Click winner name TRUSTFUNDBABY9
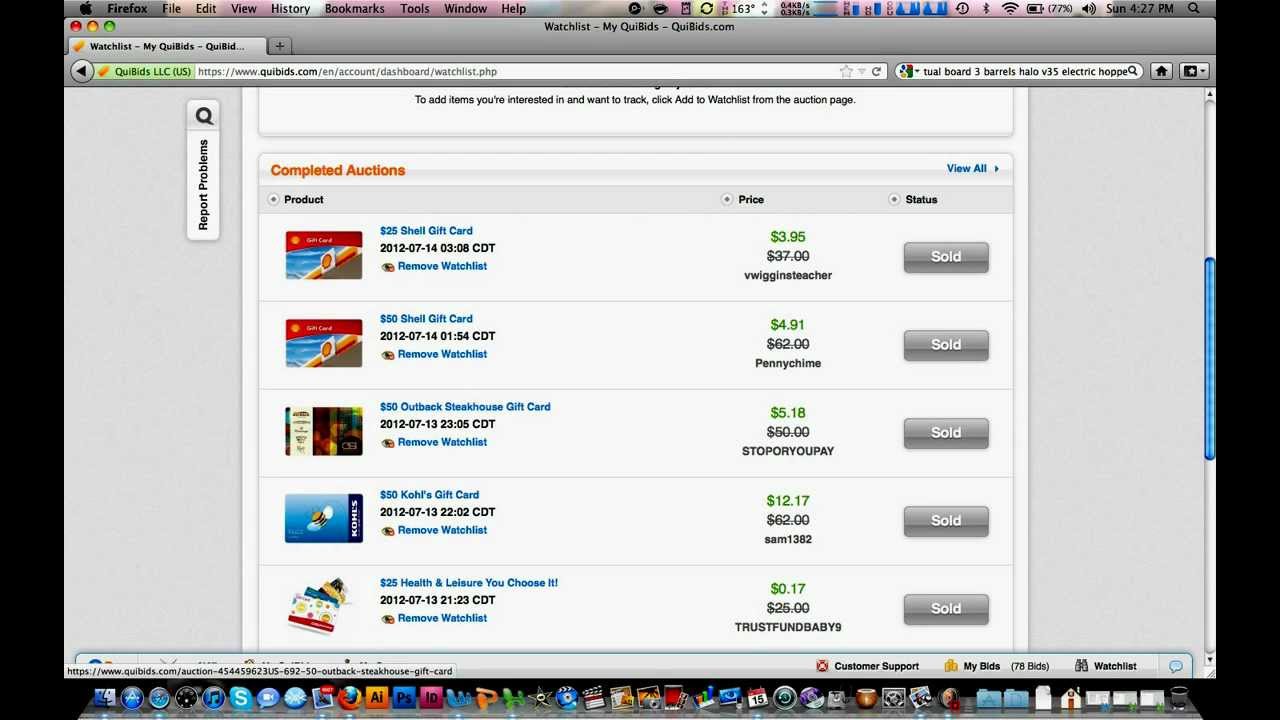 (x=788, y=627)
